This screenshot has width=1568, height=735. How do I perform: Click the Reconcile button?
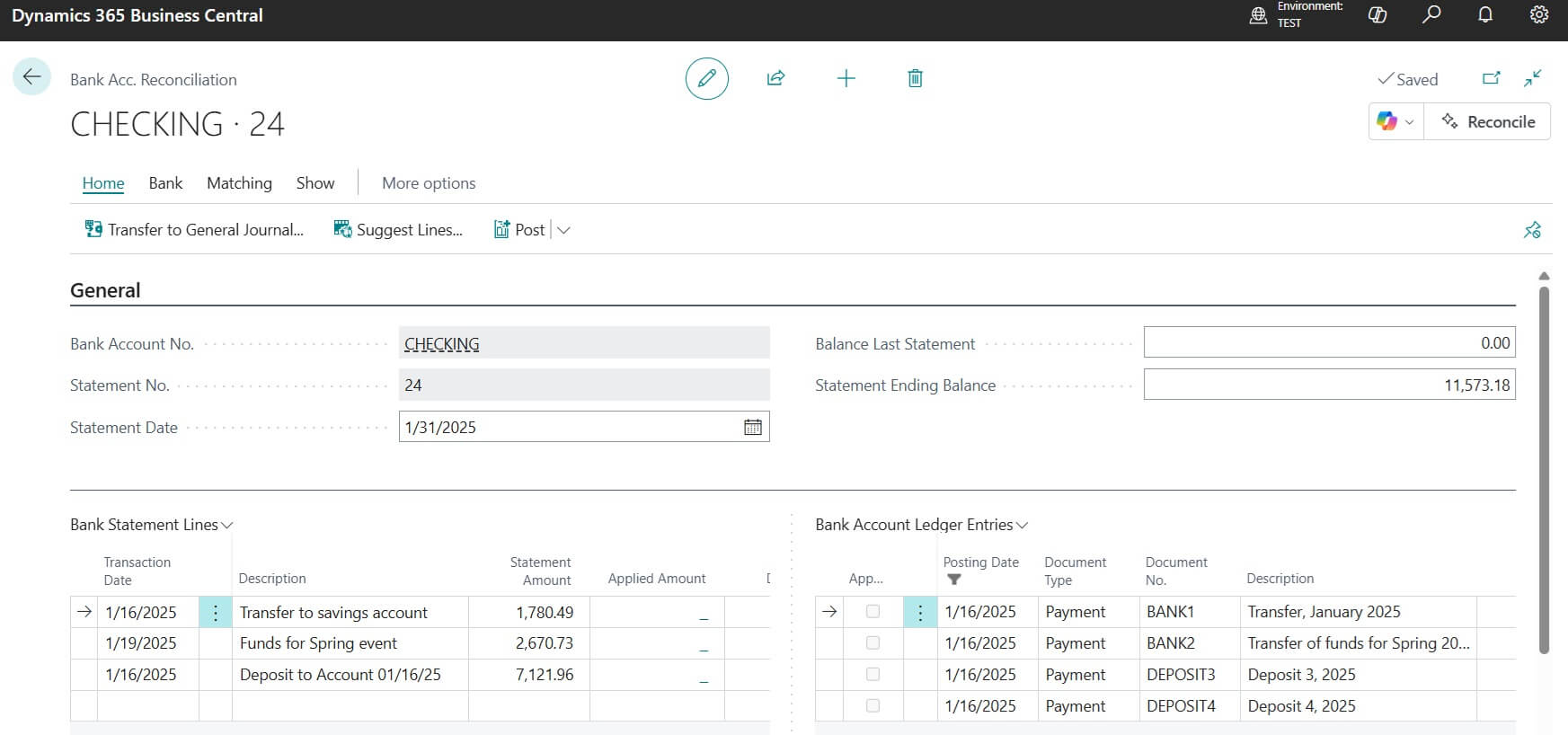(1488, 122)
